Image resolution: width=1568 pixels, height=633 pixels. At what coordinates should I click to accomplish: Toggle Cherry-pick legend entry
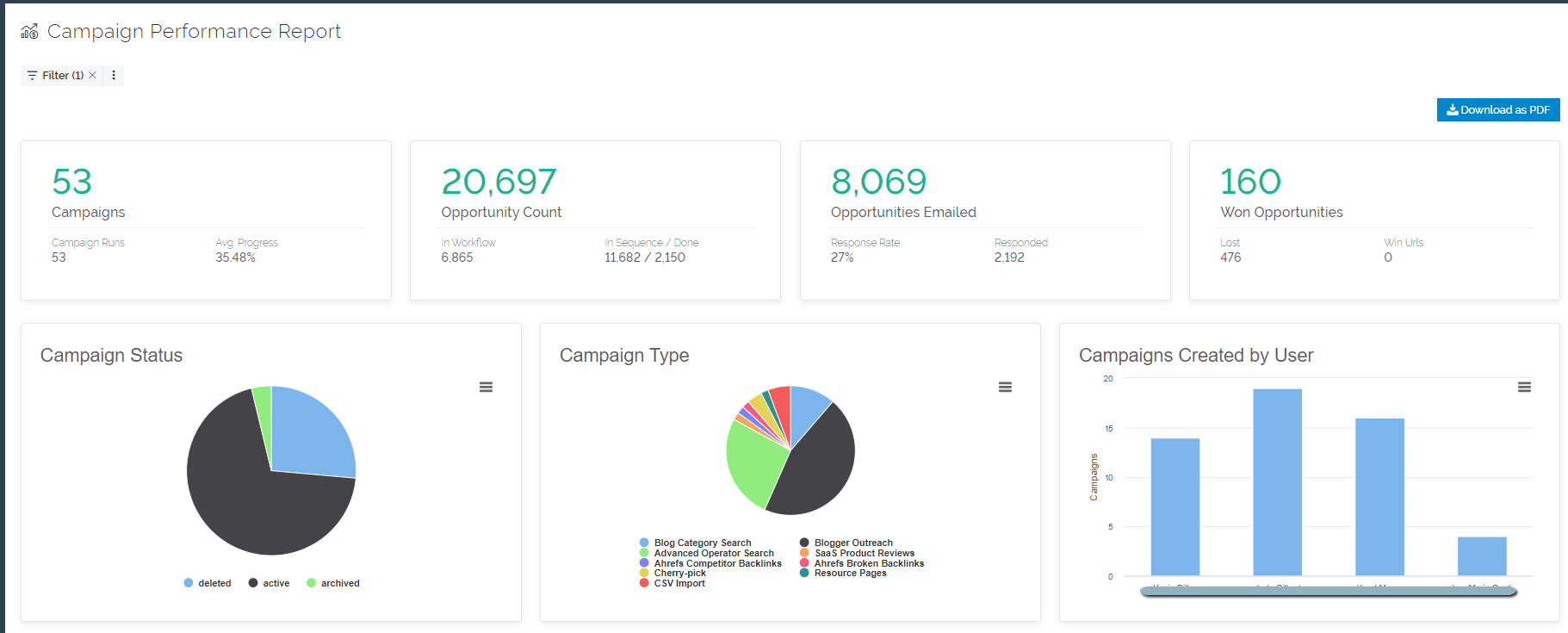pyautogui.click(x=672, y=573)
